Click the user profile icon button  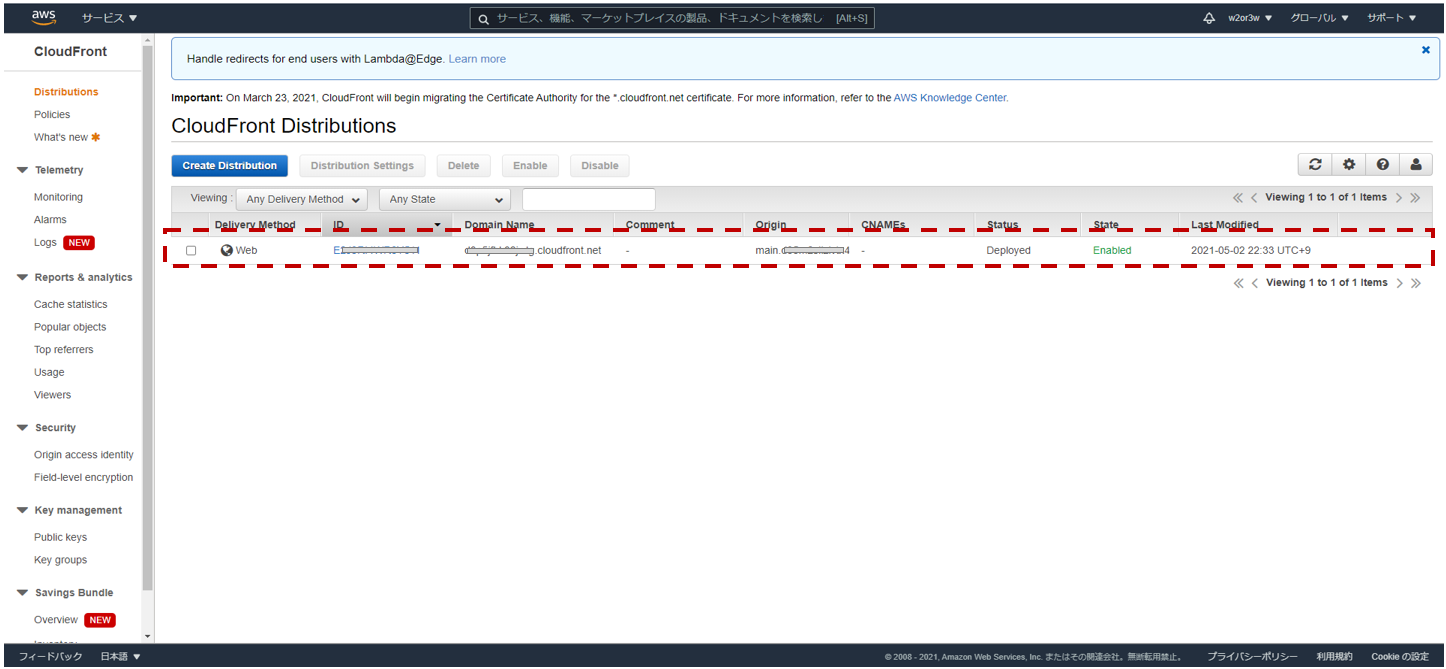pos(1416,165)
